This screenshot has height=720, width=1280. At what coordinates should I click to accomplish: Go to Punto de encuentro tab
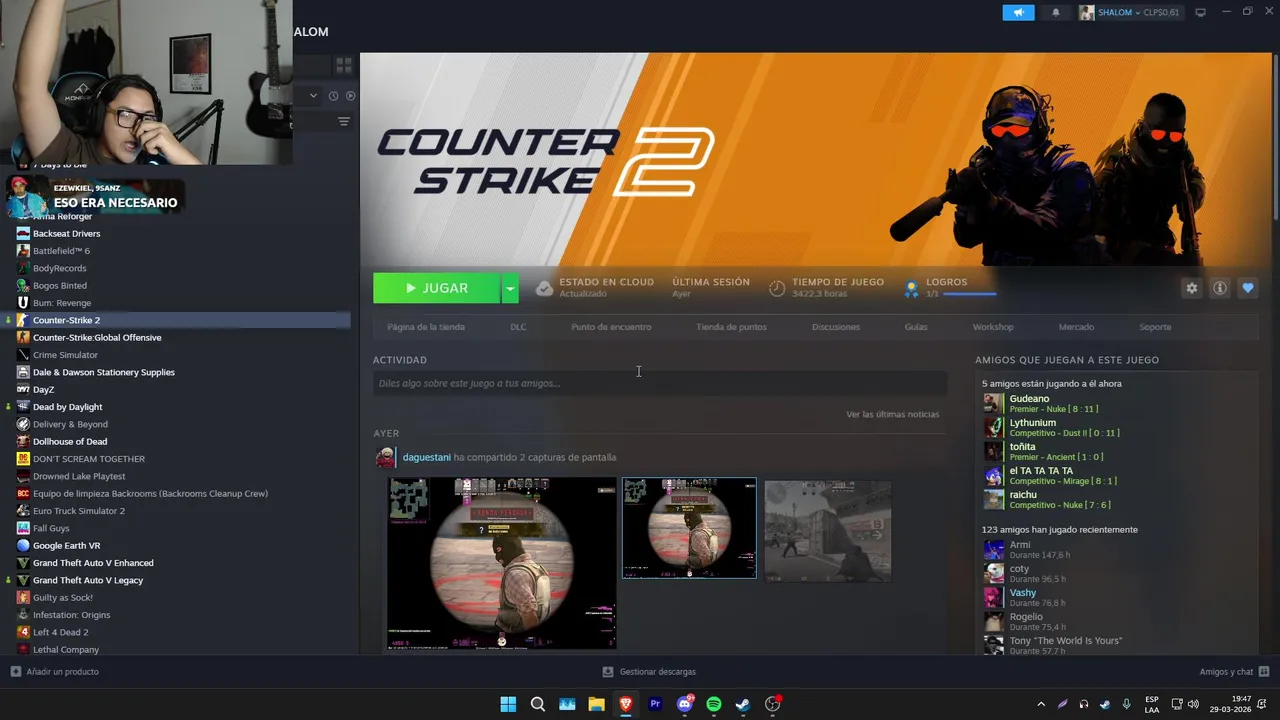point(611,327)
